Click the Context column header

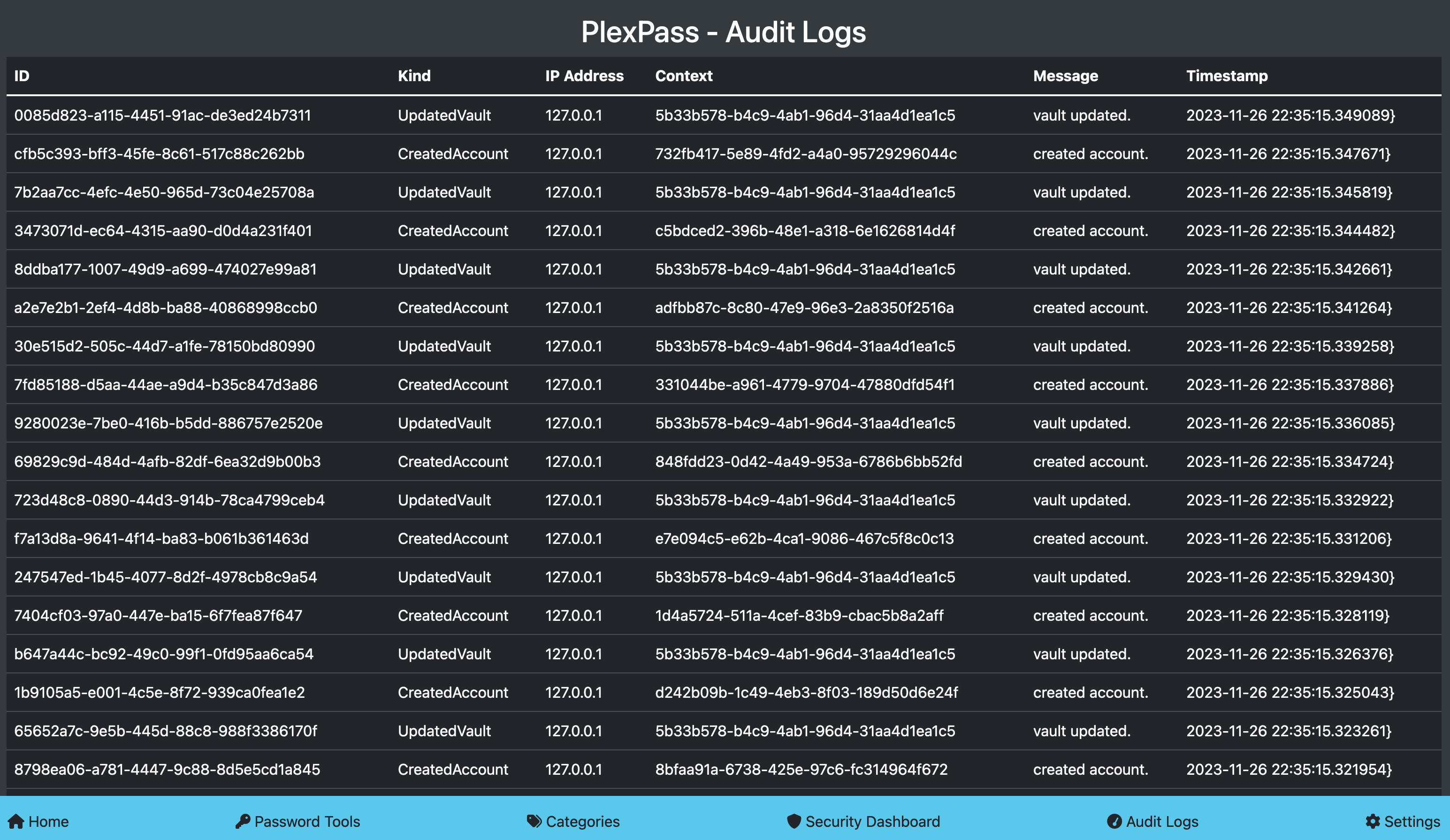[684, 76]
